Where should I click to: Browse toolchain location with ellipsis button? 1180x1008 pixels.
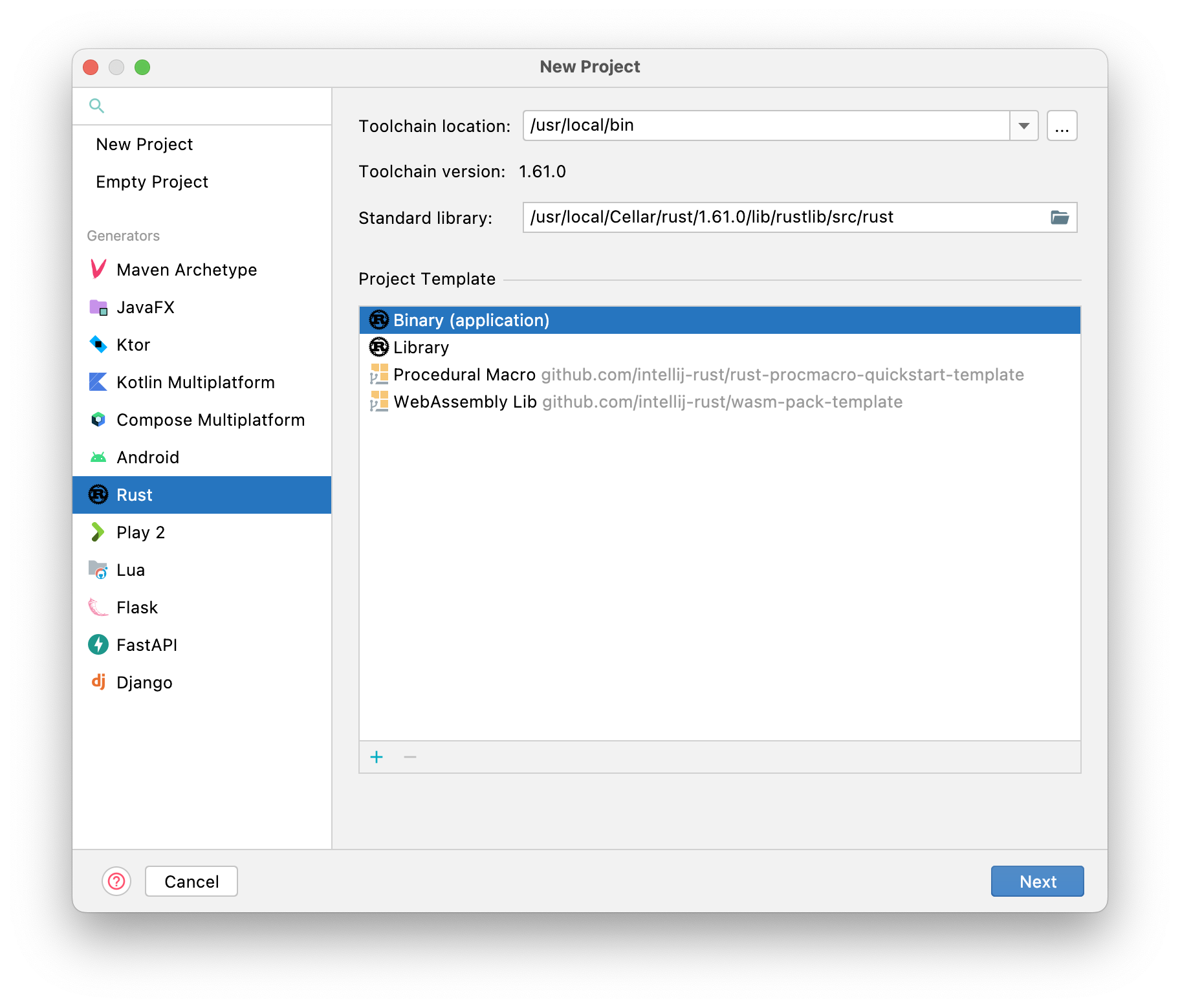[x=1062, y=126]
